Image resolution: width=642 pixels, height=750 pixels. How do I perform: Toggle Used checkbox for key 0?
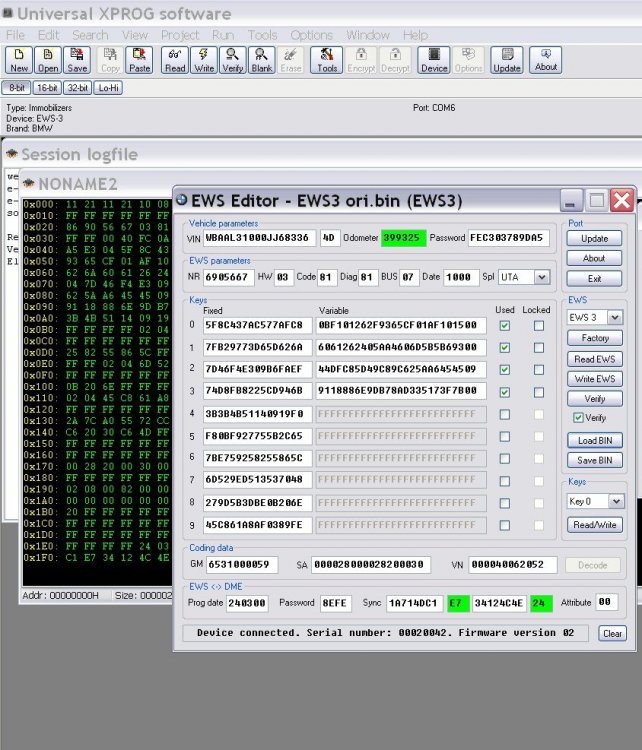[x=505, y=326]
